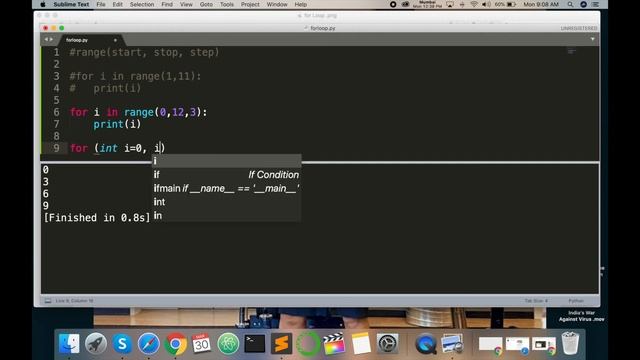This screenshot has height=360, width=640.
Task: Open the Sublime Text application menu
Action: (x=71, y=4)
